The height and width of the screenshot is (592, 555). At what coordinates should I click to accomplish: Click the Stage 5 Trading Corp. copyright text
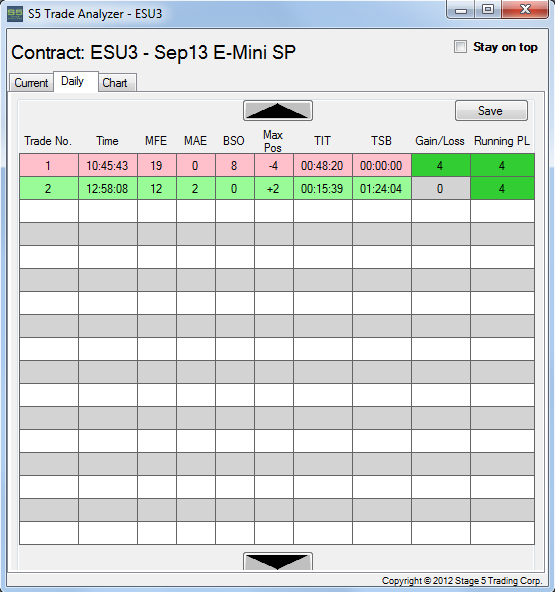click(462, 581)
